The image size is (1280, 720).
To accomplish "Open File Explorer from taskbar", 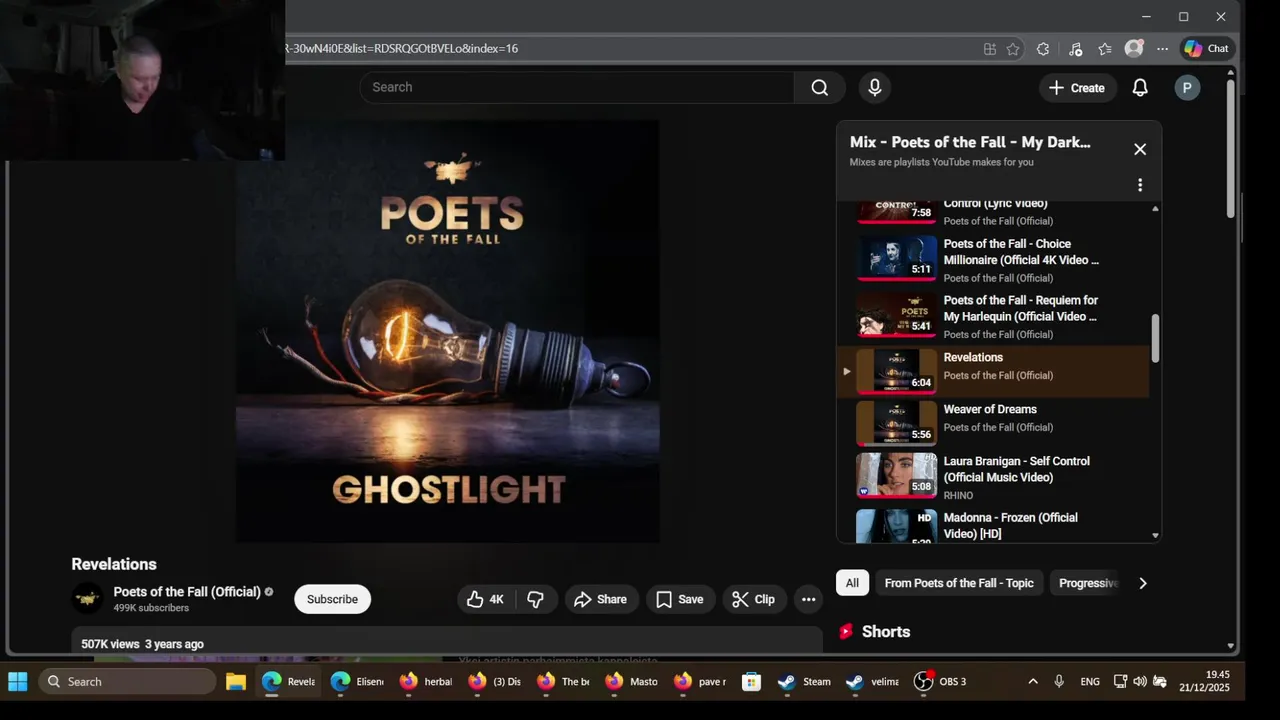I will pos(236,682).
